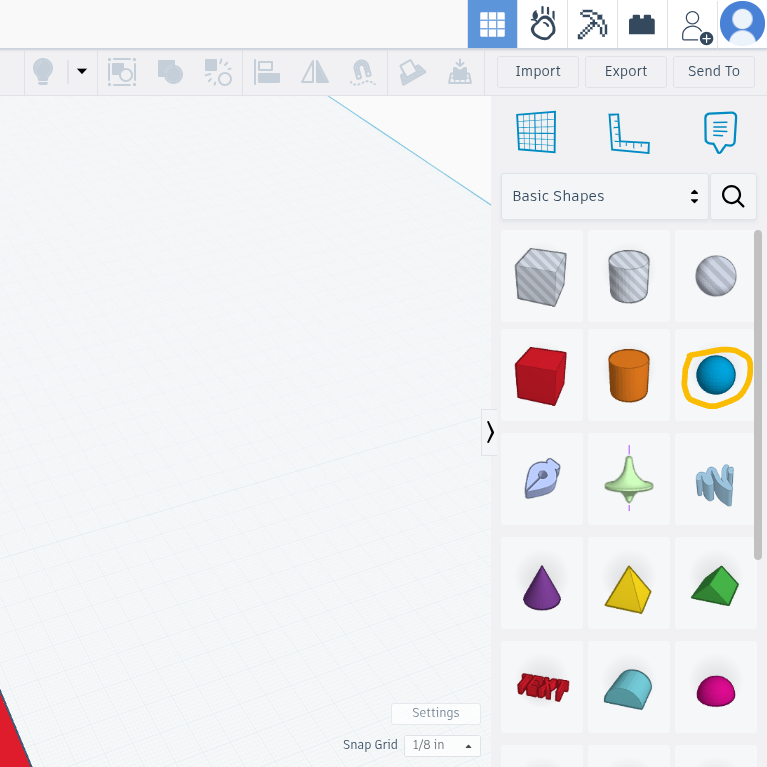Pick the striped Cylinder hole shape
The image size is (767, 767).
pos(629,276)
